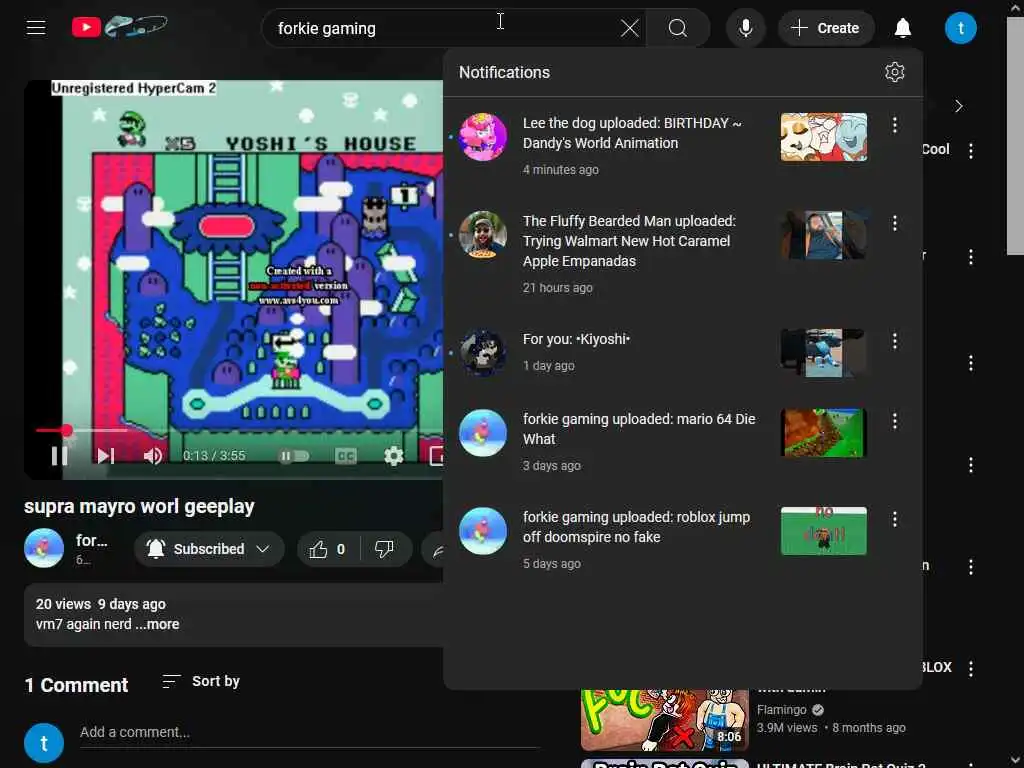This screenshot has width=1024, height=768.
Task: Click Walmart Empanadas video thumbnail
Action: [x=824, y=235]
